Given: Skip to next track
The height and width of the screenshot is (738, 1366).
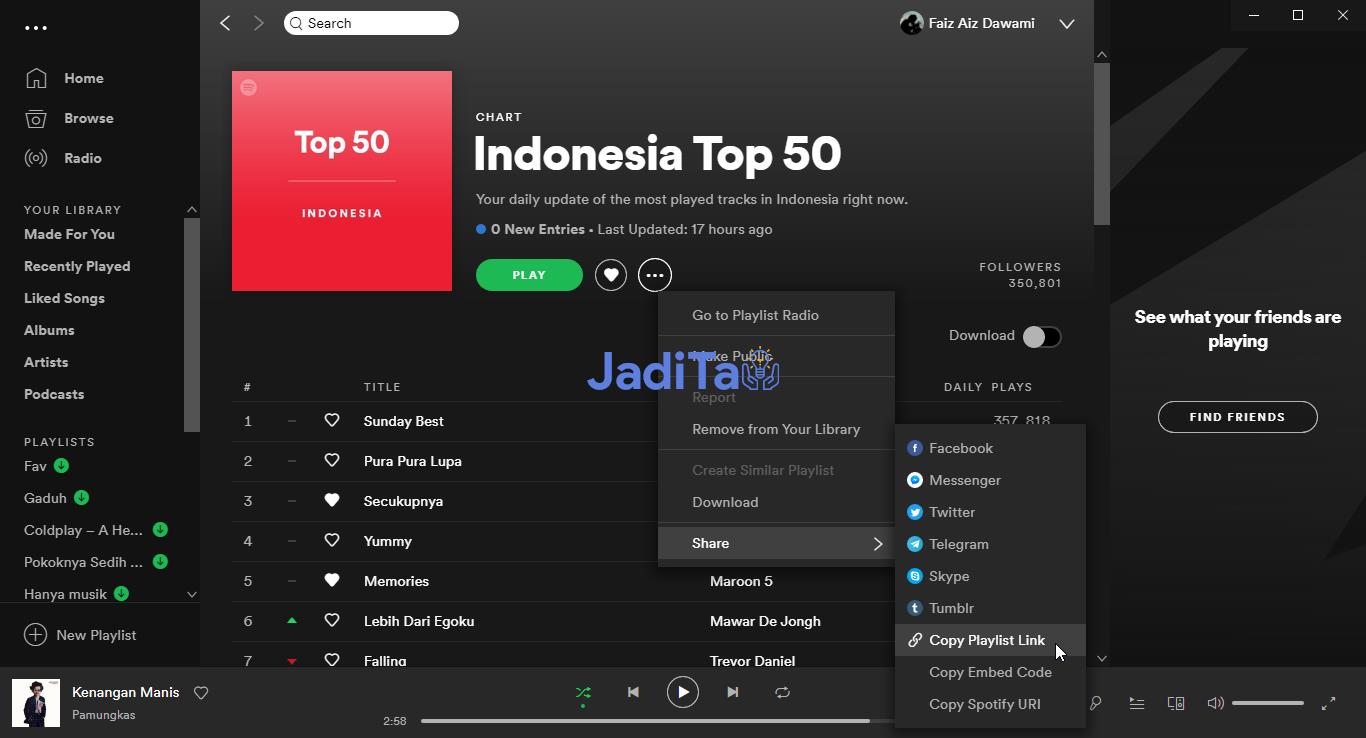Looking at the screenshot, I should [733, 692].
